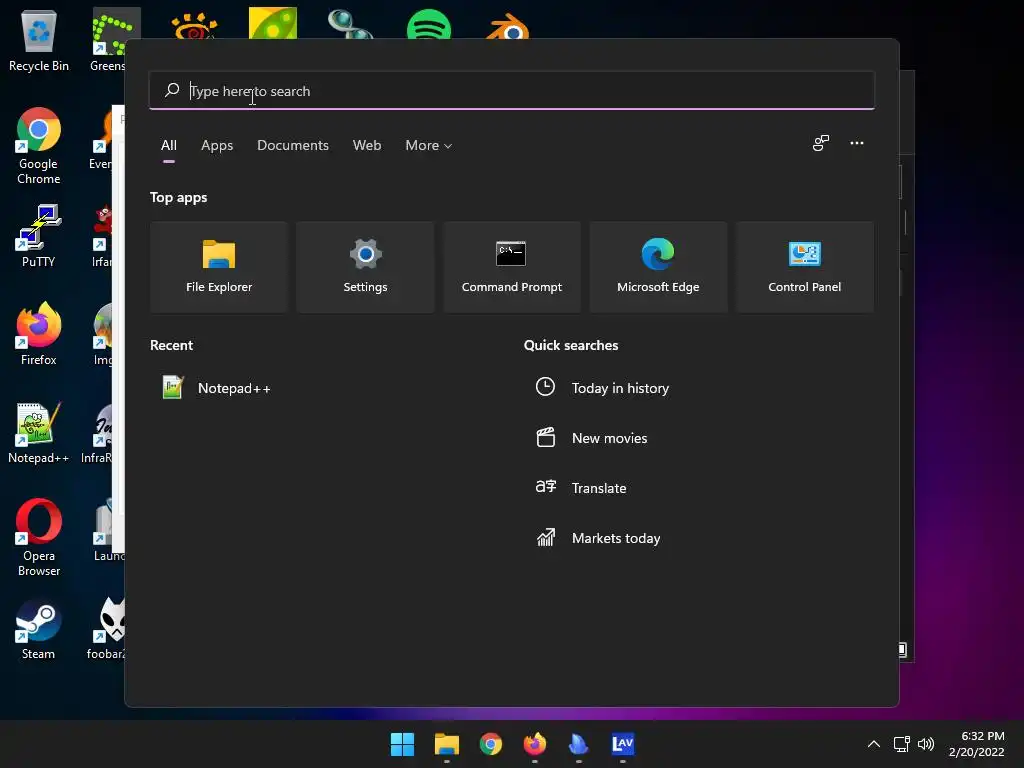Viewport: 1024px width, 768px height.
Task: Open Control Panel from Top apps
Action: [804, 267]
